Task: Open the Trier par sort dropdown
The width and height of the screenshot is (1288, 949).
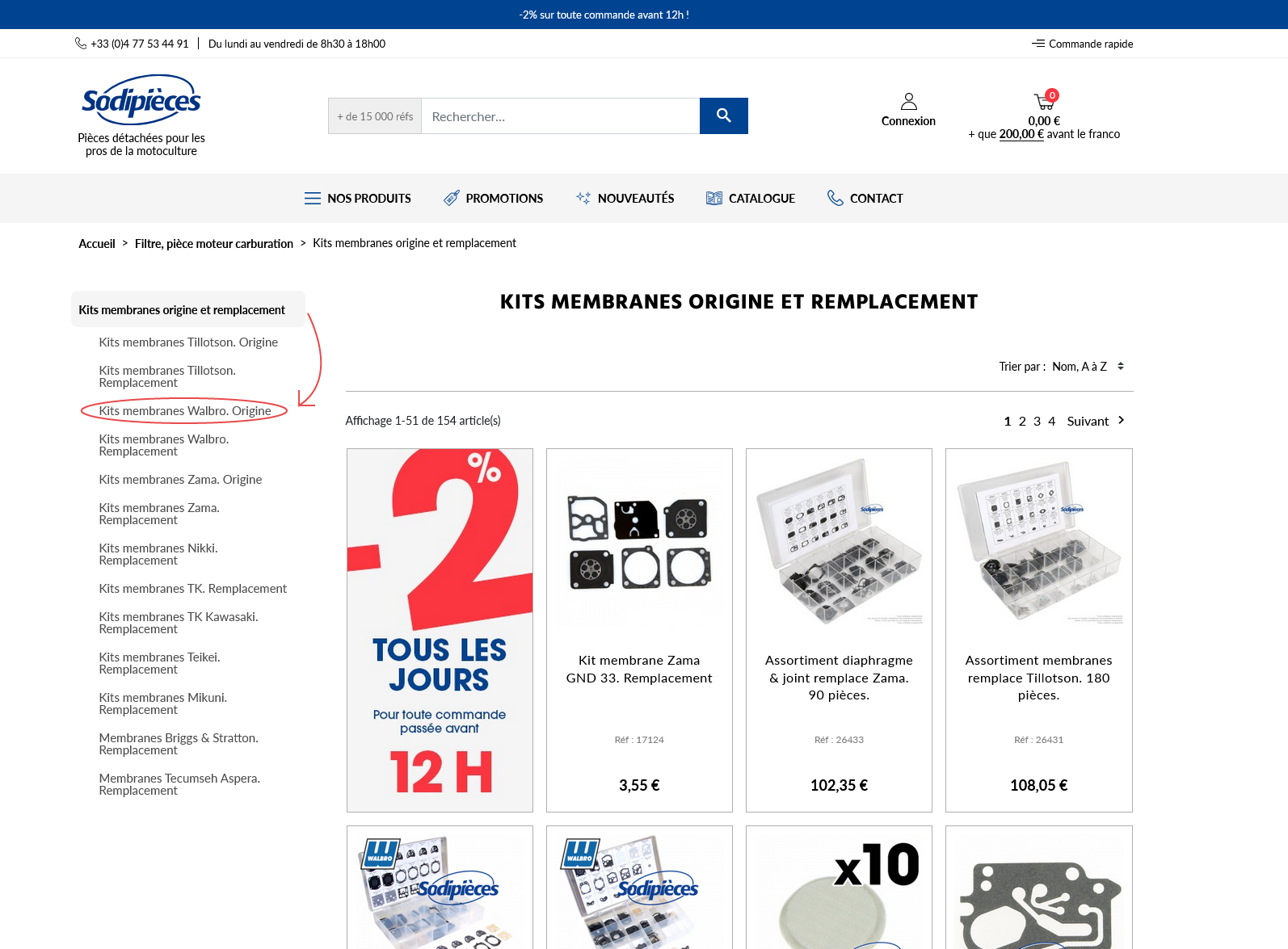Action: tap(1088, 367)
